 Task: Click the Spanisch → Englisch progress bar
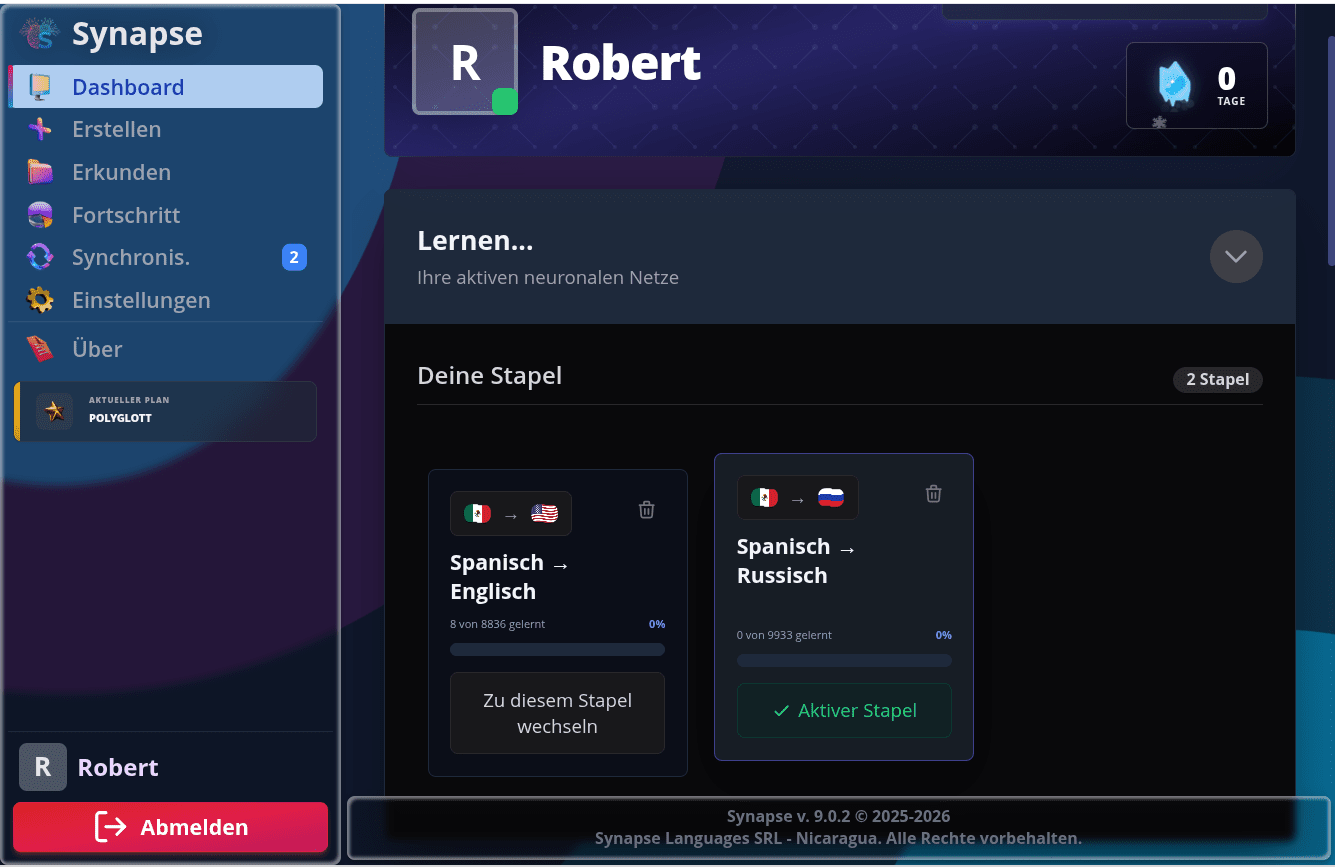[x=557, y=650]
